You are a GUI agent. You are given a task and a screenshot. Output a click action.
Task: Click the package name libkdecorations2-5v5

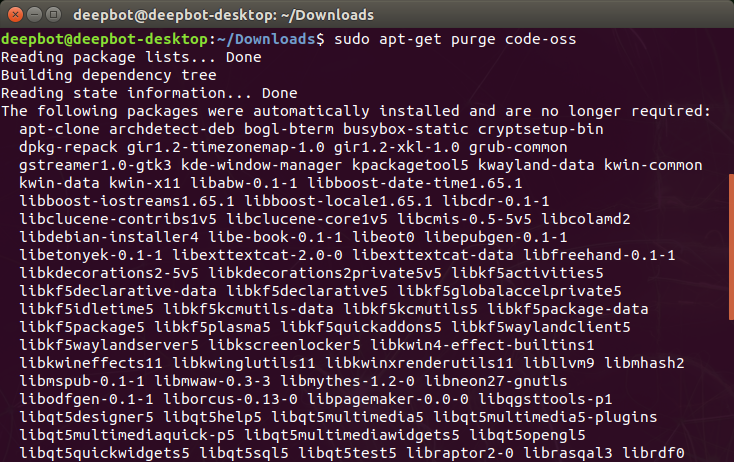click(x=109, y=273)
